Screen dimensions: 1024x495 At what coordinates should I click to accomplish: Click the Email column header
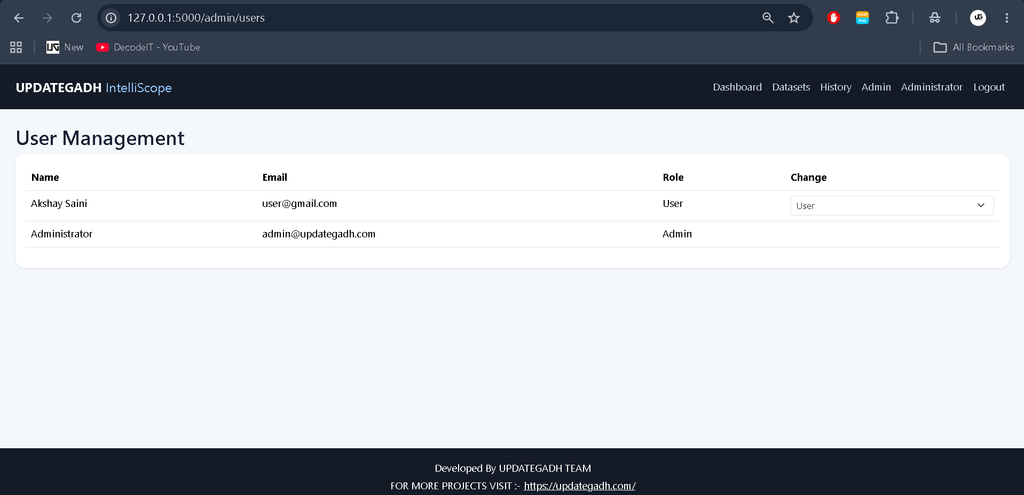[x=274, y=178]
